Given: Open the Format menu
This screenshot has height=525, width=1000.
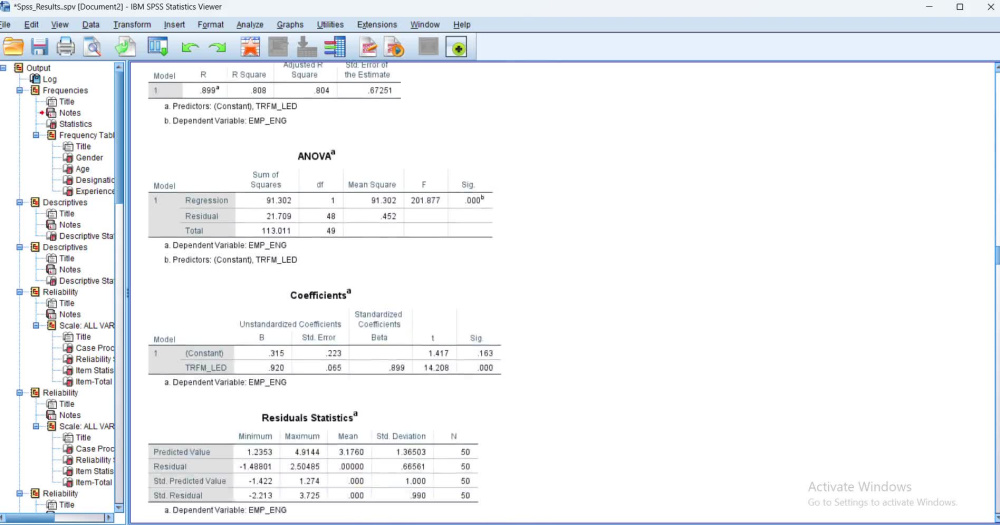Looking at the screenshot, I should click(210, 24).
